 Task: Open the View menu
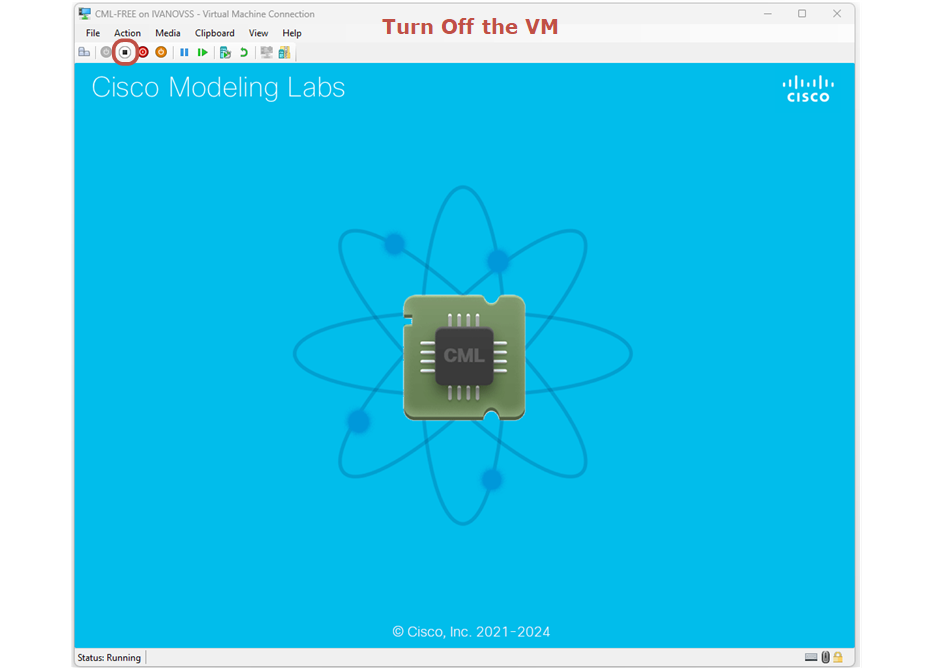pyautogui.click(x=258, y=33)
